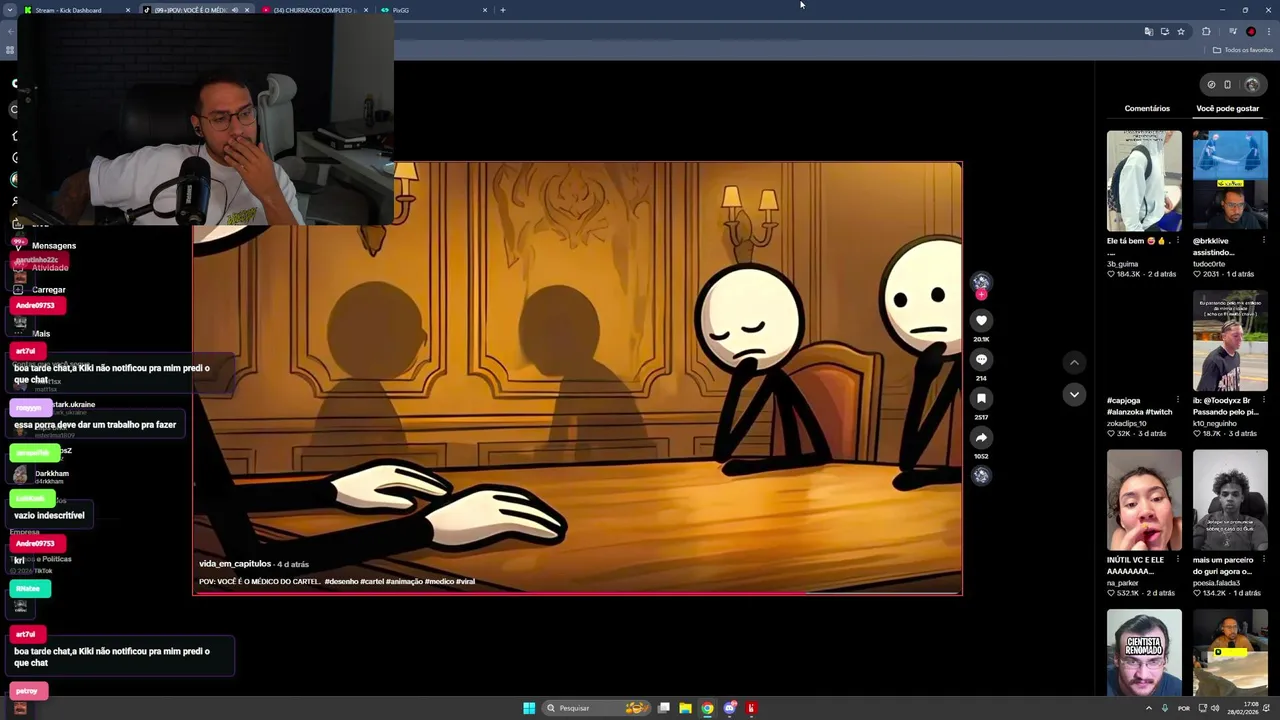Open '@brkklive assistindo' video thumbnail
Viewport: 1280px width, 720px height.
click(x=1230, y=181)
